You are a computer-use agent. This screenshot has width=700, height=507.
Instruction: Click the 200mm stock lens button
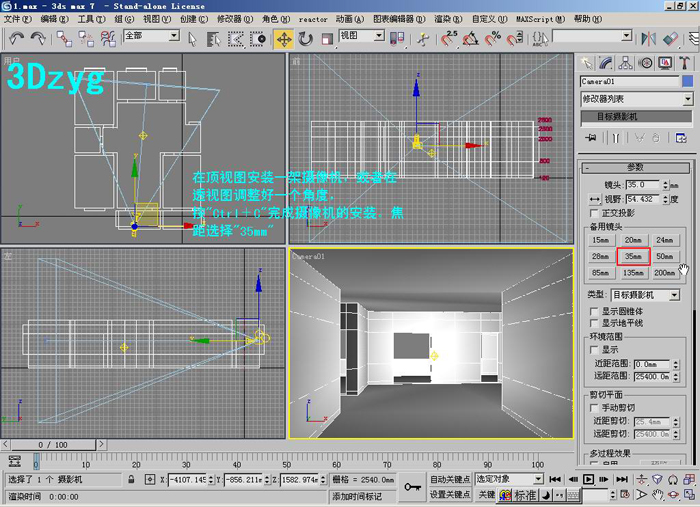point(665,273)
